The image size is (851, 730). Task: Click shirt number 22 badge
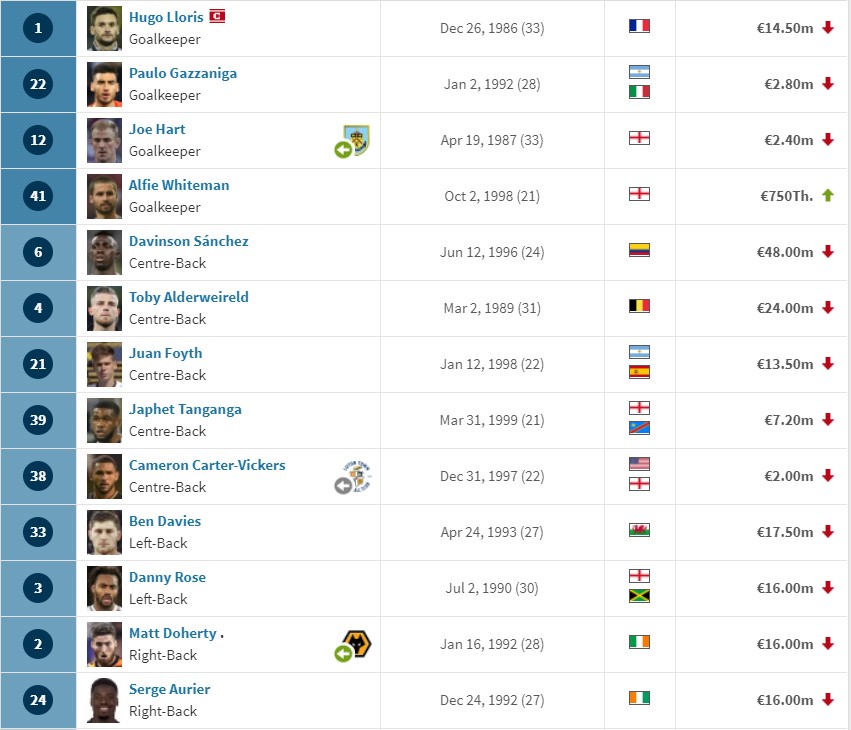tap(38, 84)
